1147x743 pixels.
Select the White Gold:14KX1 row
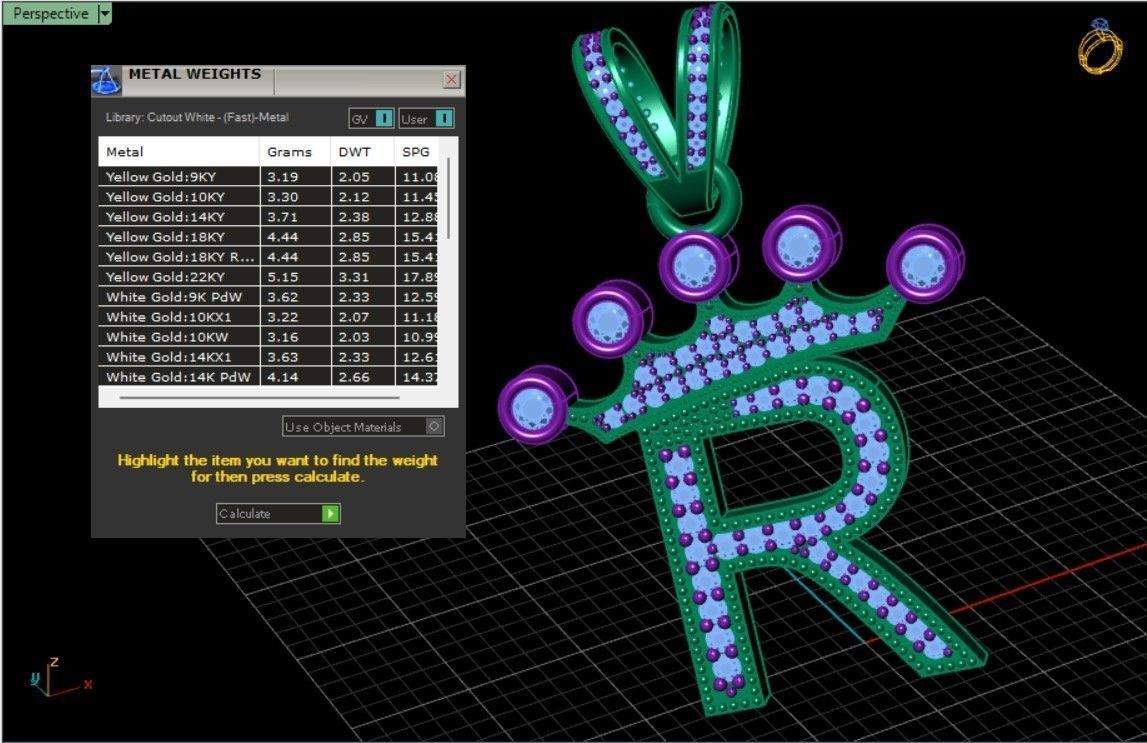pyautogui.click(x=268, y=357)
